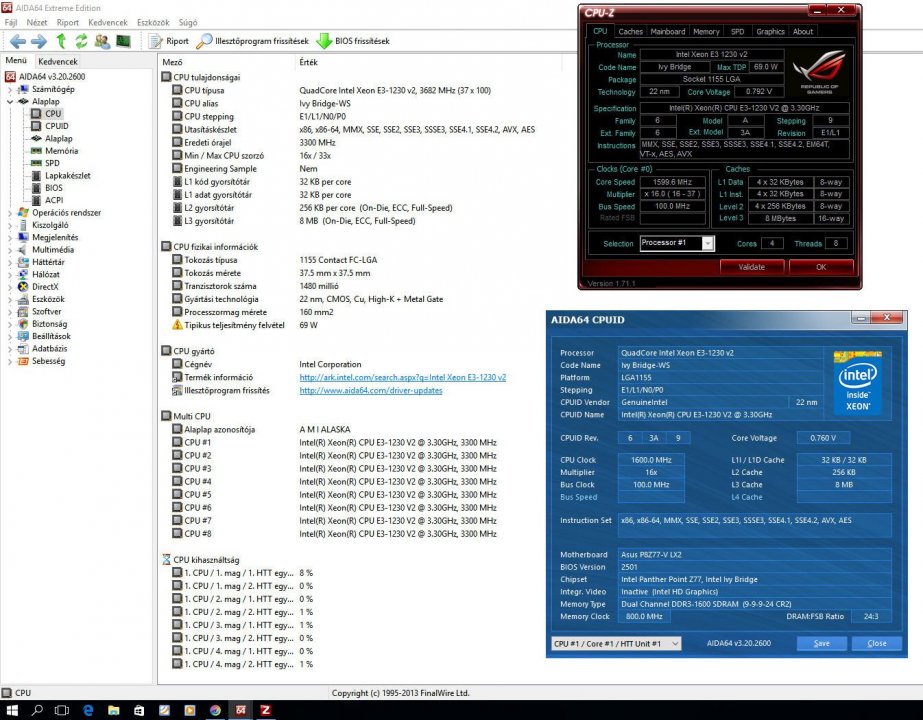Image resolution: width=923 pixels, height=720 pixels.
Task: Open Edge browser from taskbar
Action: point(88,711)
